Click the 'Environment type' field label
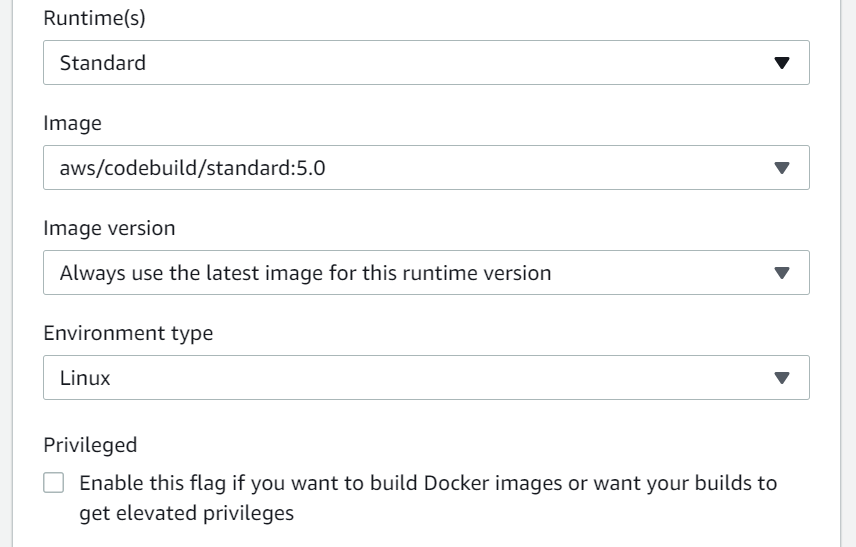 tap(128, 334)
